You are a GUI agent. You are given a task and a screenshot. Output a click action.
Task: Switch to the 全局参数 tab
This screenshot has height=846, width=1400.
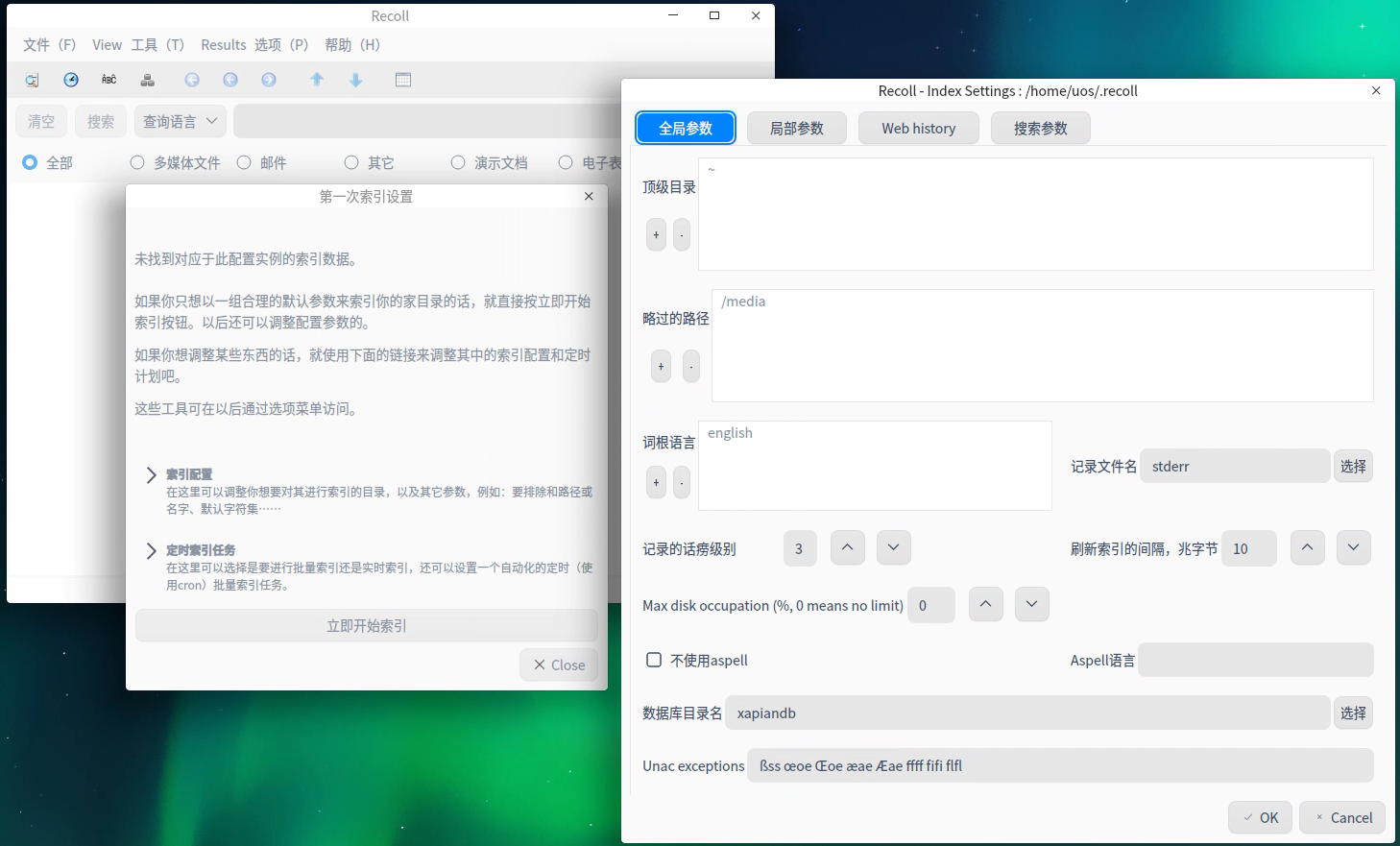tap(686, 128)
